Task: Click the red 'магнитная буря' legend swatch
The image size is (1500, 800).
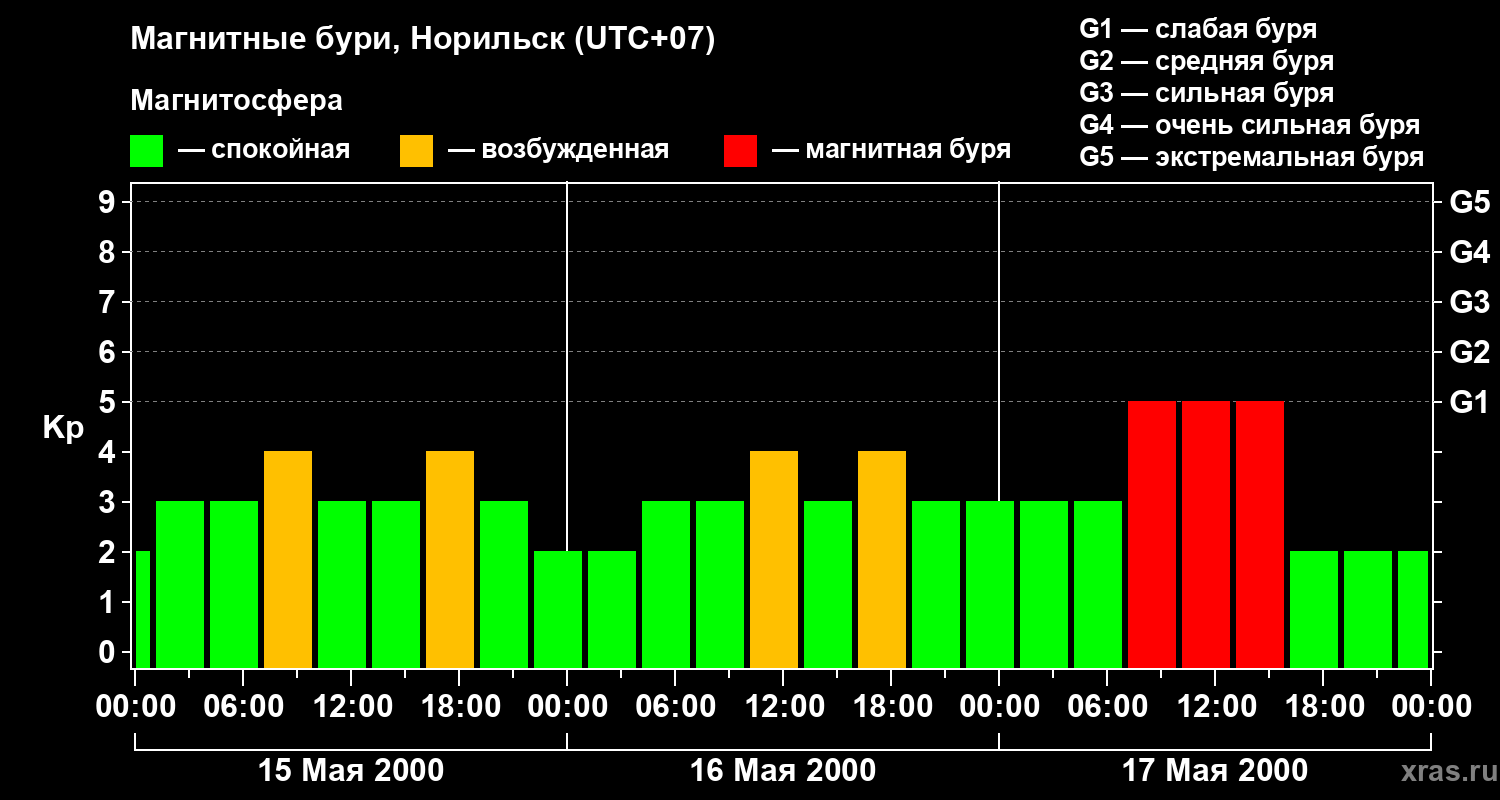Action: [x=740, y=151]
